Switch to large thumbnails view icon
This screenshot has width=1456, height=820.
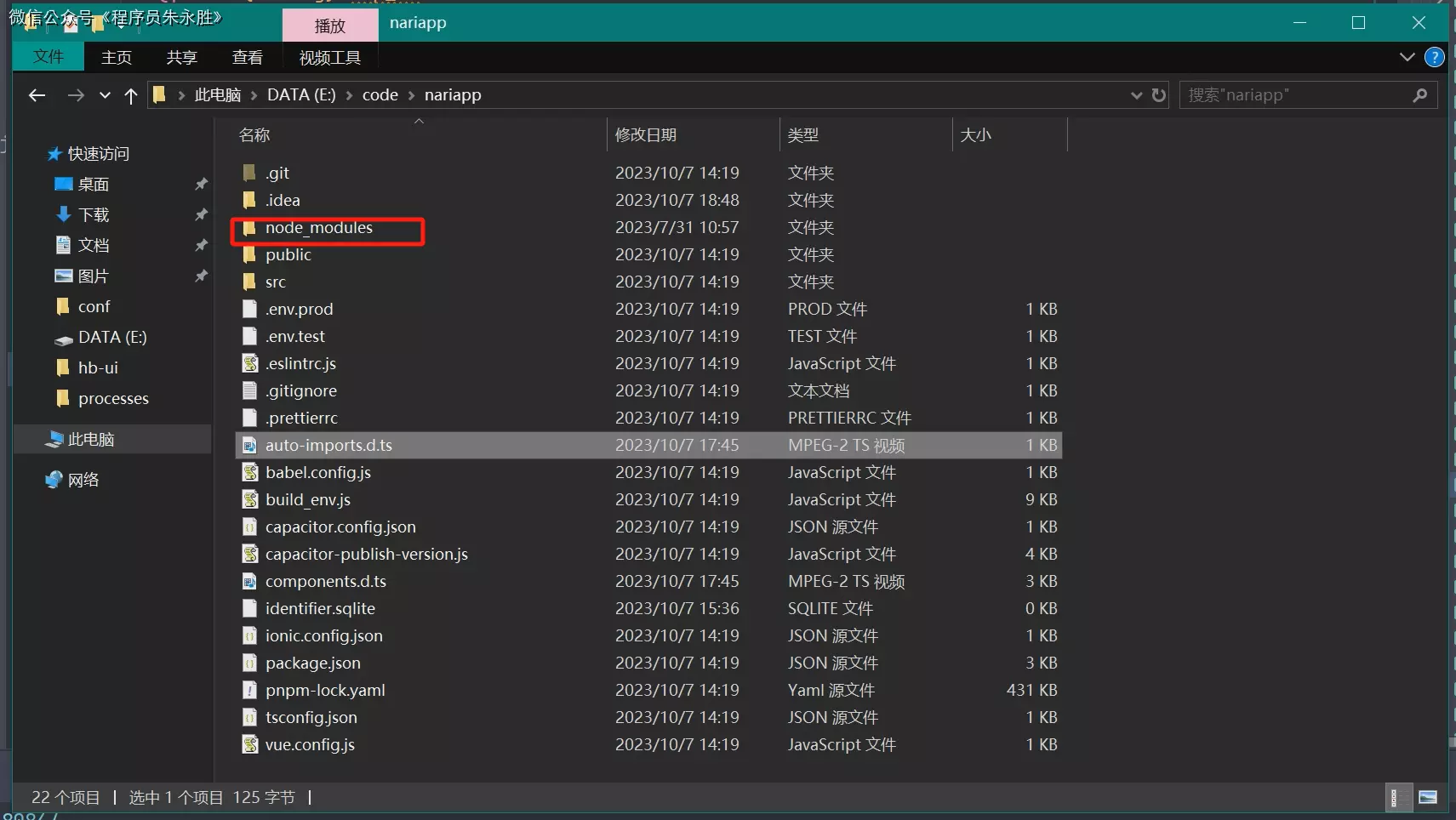coord(1428,797)
